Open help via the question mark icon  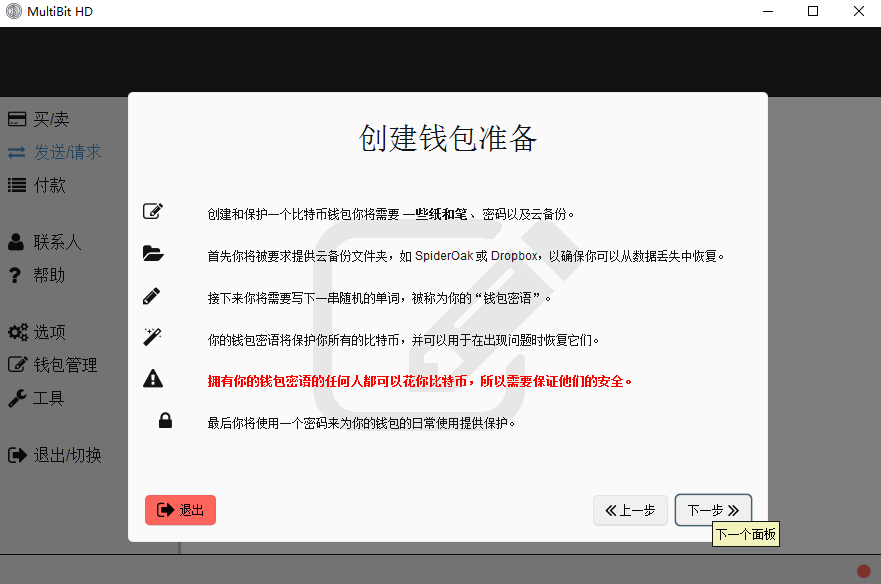click(16, 274)
